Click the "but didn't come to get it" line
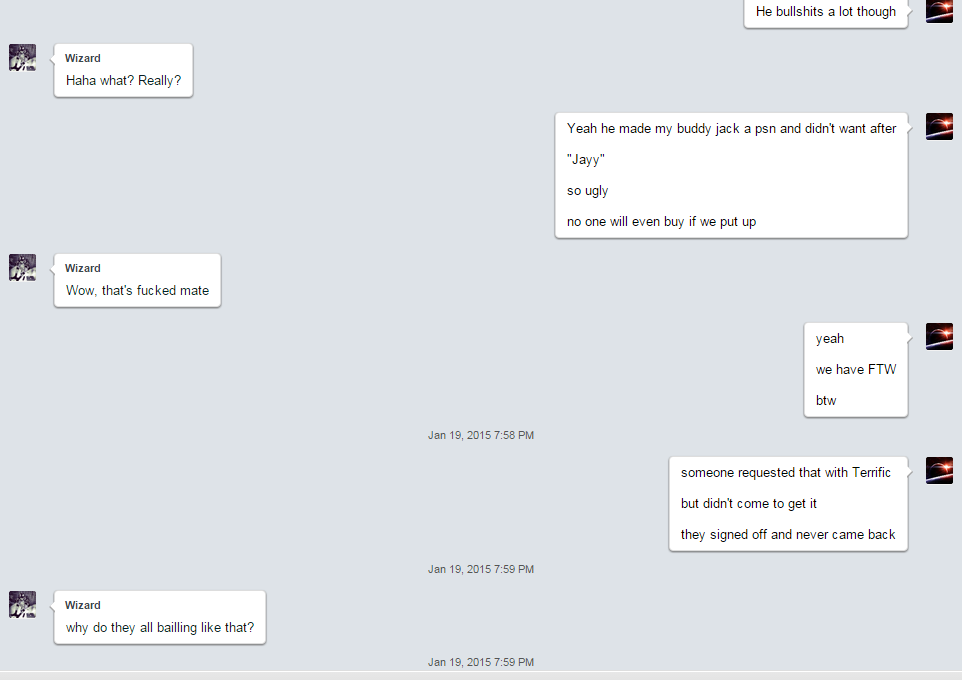 pyautogui.click(x=748, y=504)
